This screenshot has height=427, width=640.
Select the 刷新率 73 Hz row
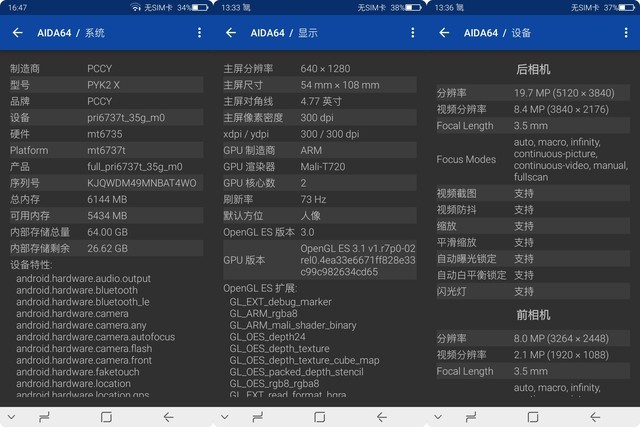point(320,199)
